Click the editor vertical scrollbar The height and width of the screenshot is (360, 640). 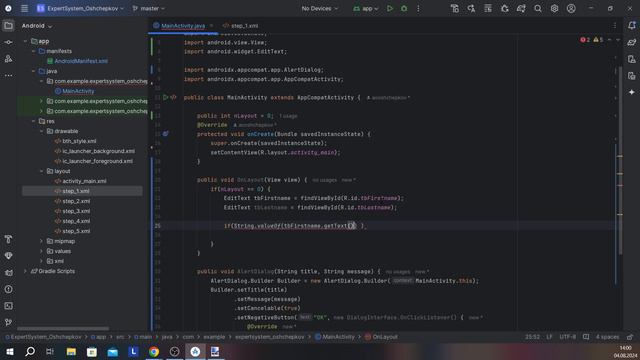620,161
